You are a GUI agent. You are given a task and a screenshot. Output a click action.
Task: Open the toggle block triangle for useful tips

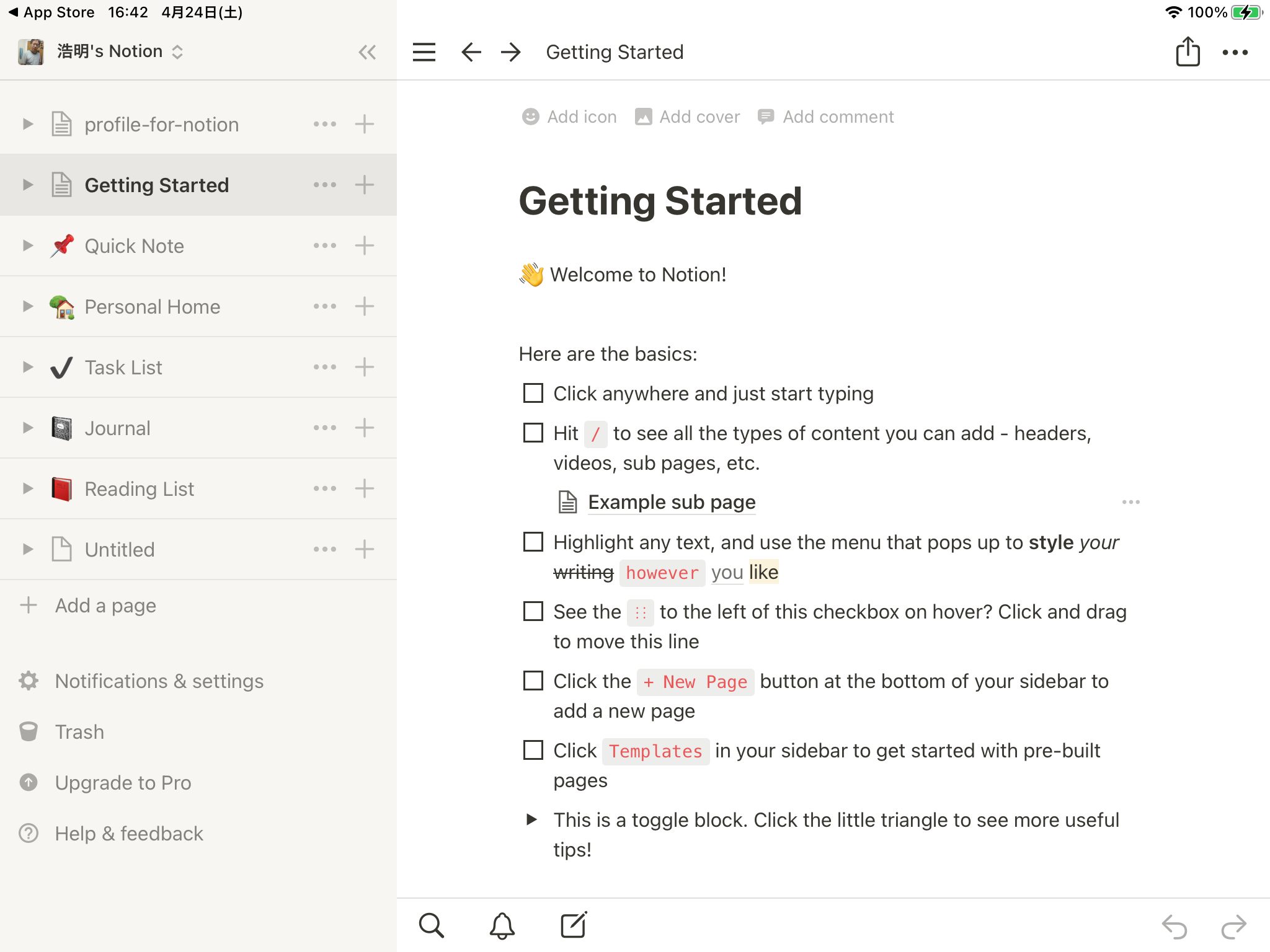point(531,819)
